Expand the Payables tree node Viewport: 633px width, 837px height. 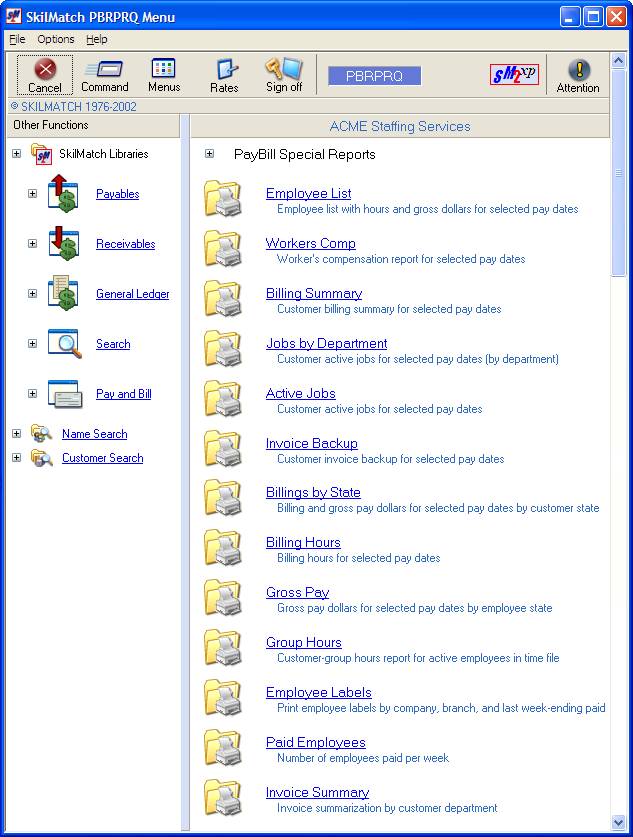[33, 193]
